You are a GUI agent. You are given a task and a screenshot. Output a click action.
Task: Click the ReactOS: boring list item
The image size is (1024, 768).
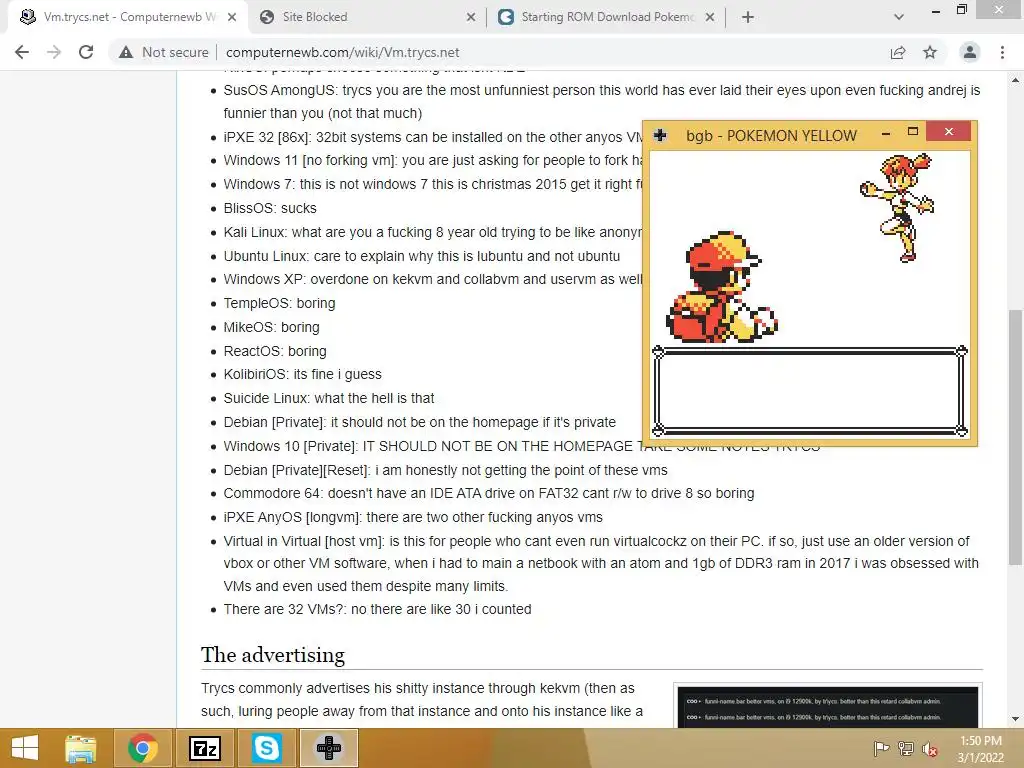pos(275,351)
